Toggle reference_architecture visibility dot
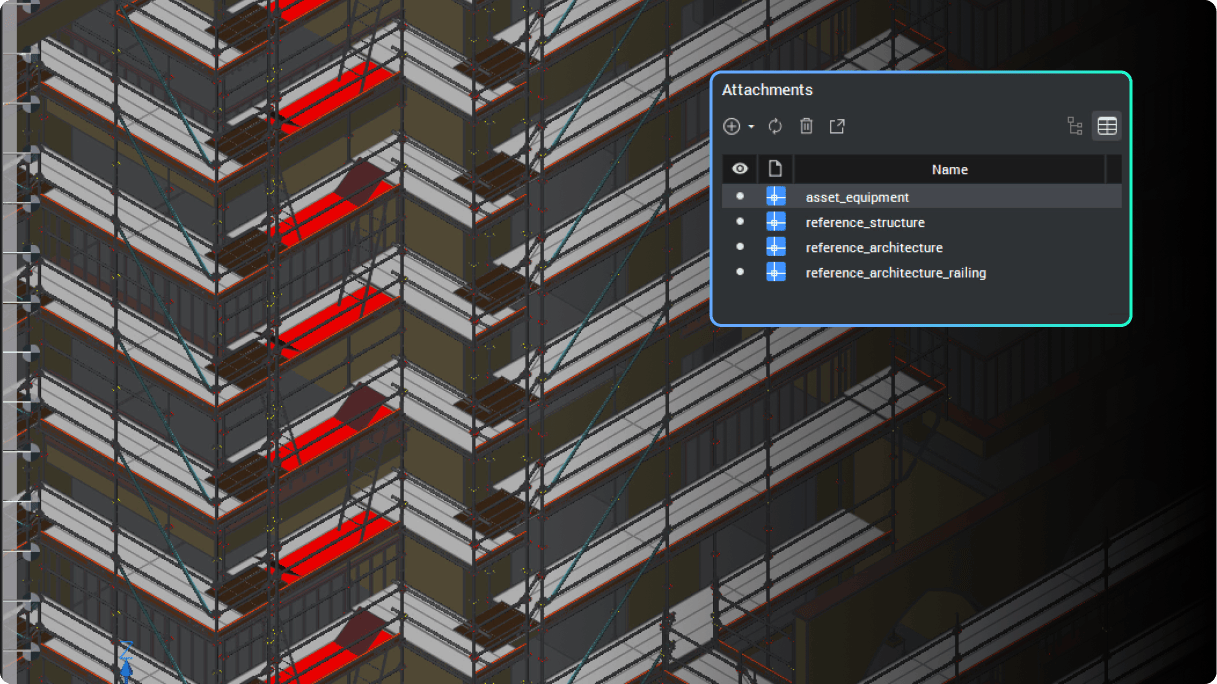This screenshot has width=1217, height=684. pos(739,246)
